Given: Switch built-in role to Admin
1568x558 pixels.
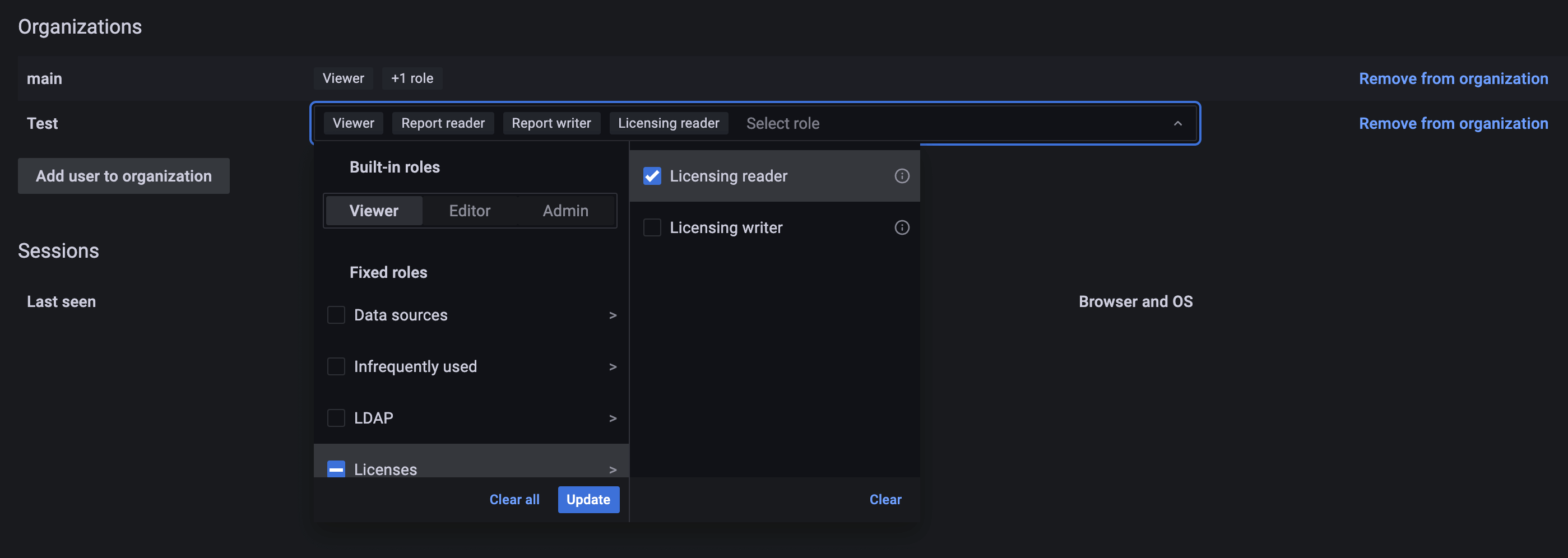Looking at the screenshot, I should tap(565, 211).
